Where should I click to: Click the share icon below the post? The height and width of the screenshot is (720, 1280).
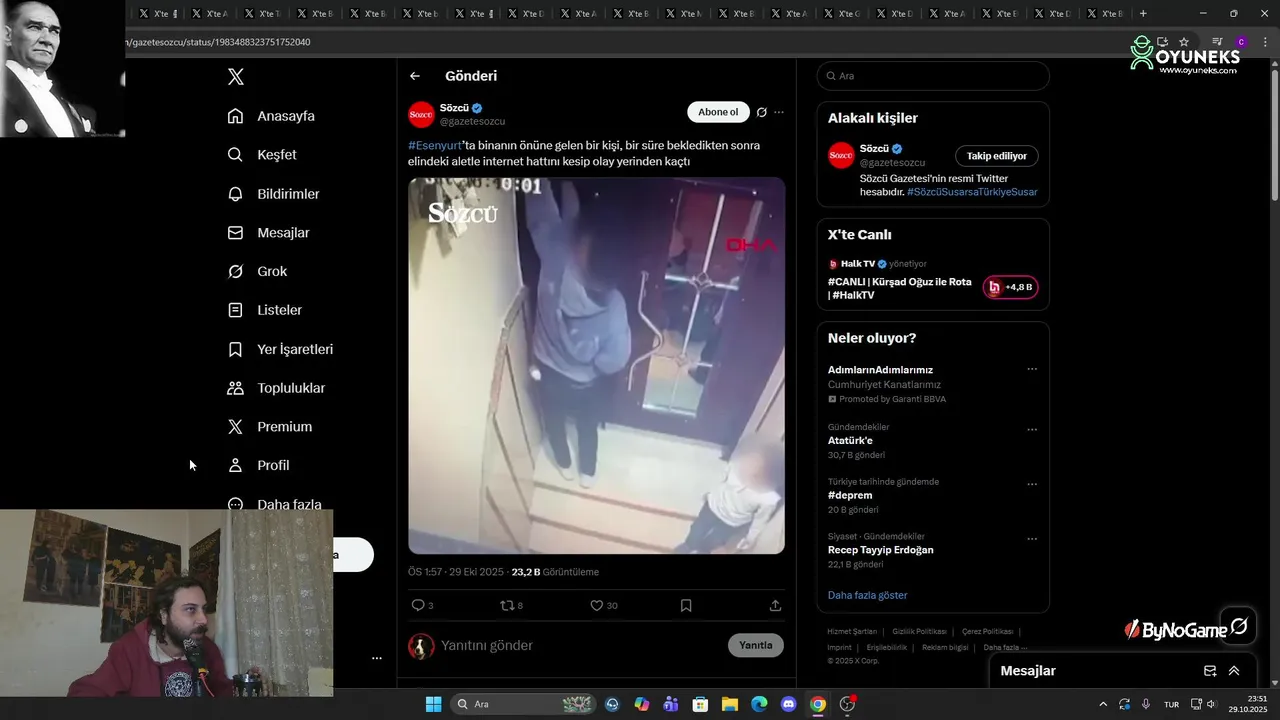[775, 605]
